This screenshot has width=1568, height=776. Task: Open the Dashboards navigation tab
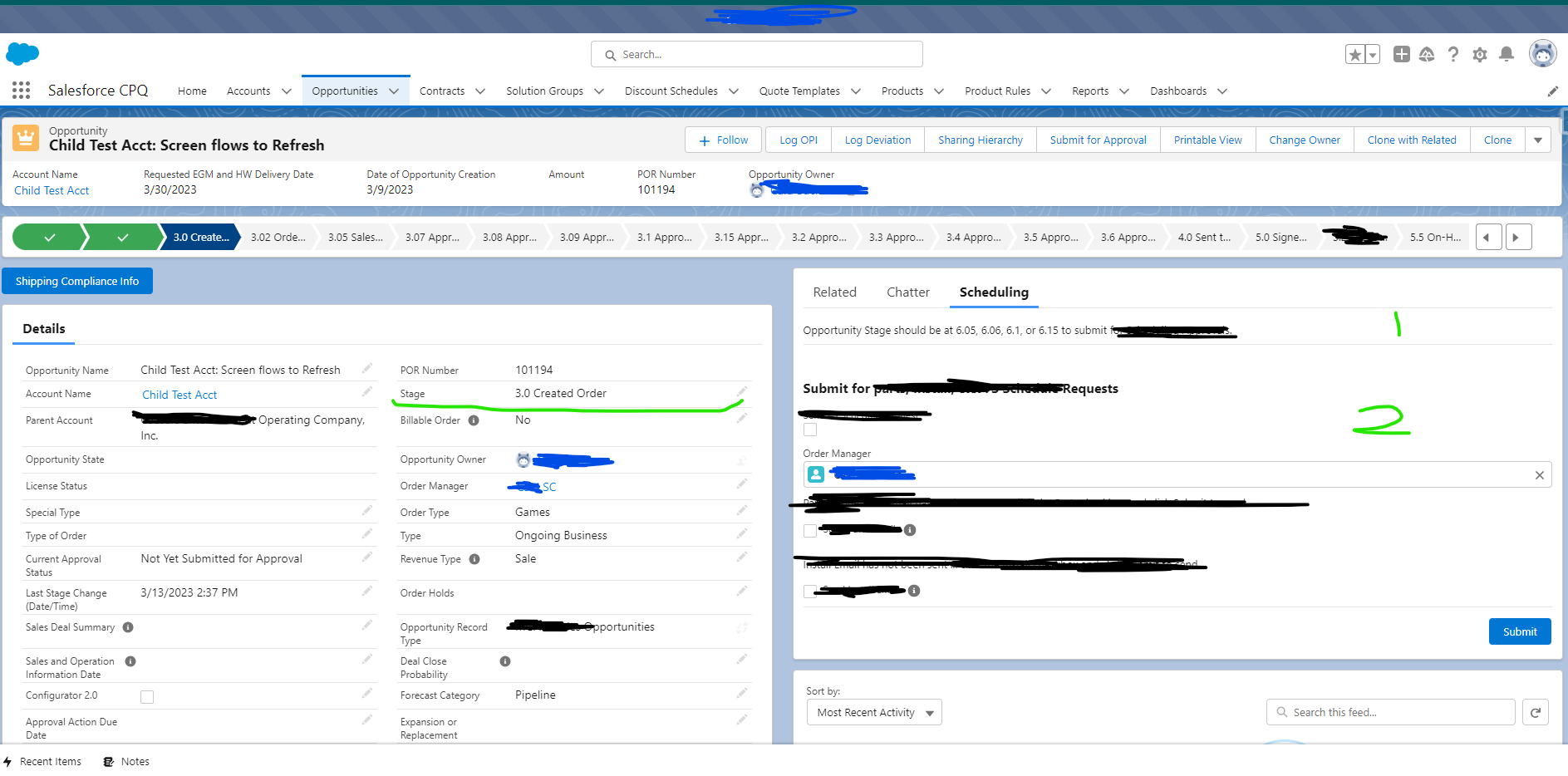tap(1178, 91)
